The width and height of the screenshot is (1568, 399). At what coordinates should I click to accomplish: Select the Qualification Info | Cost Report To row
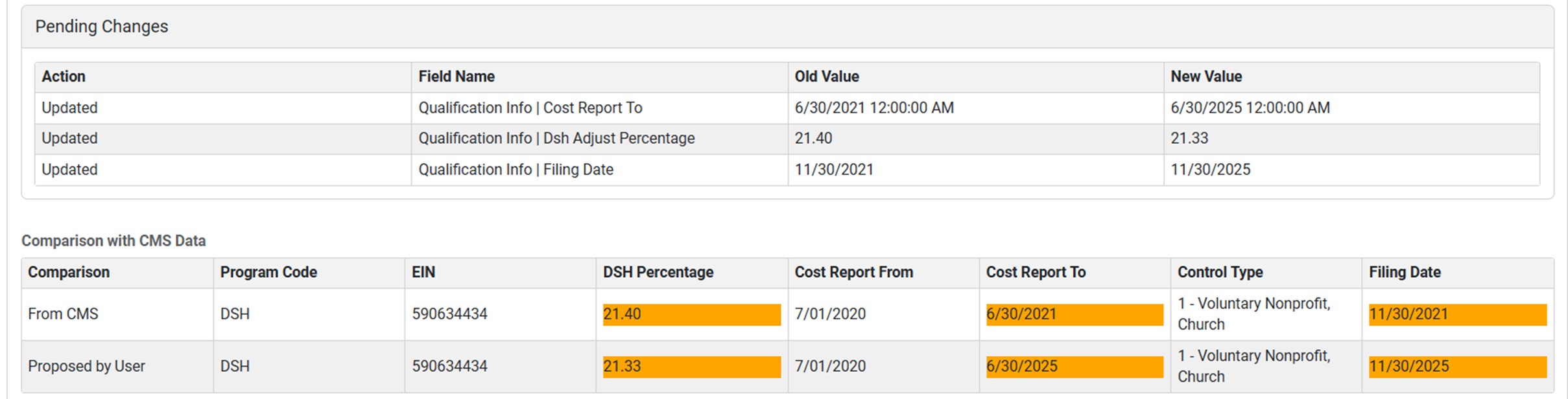530,108
